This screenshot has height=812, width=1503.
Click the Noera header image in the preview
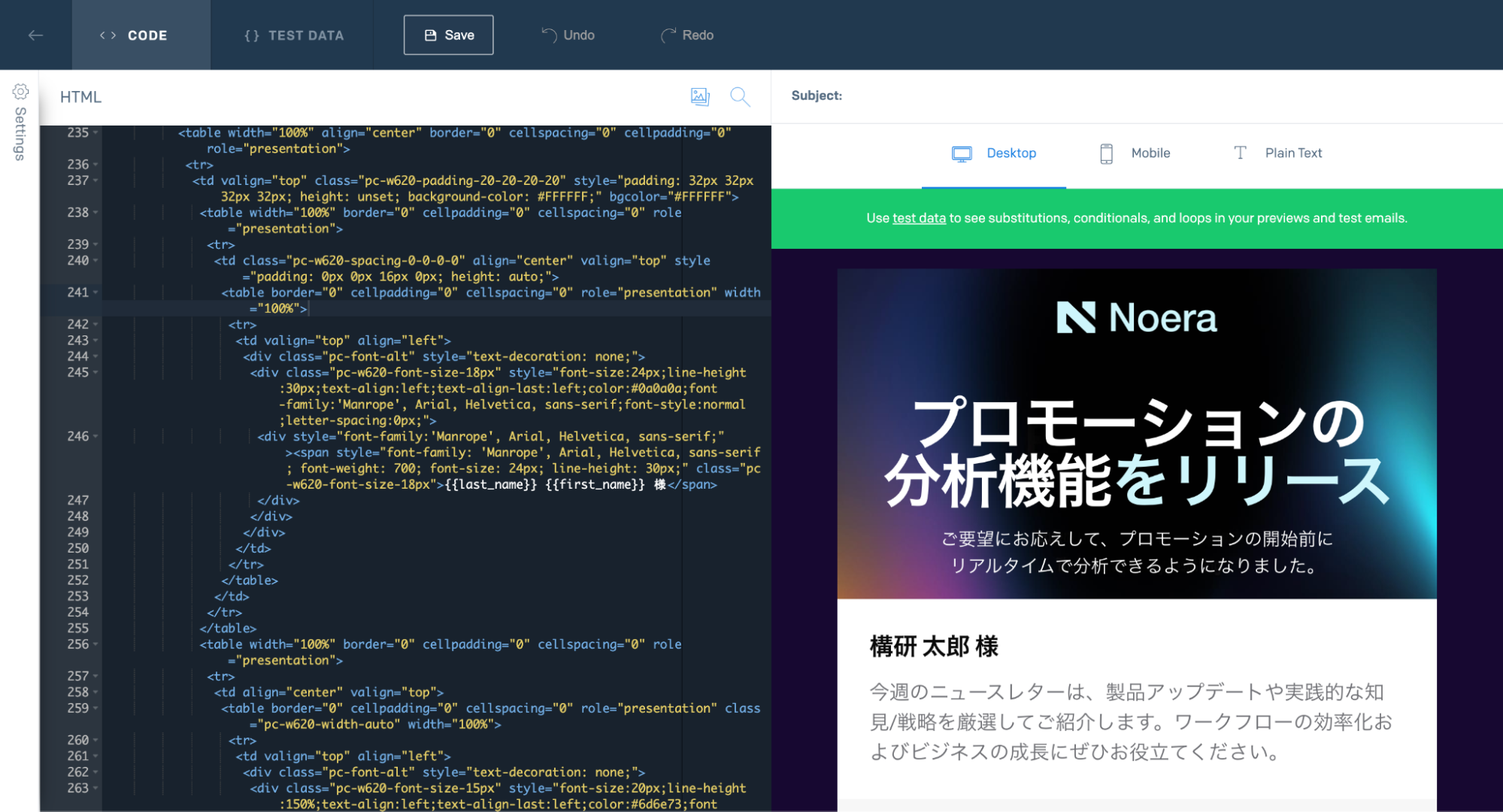click(x=1138, y=318)
